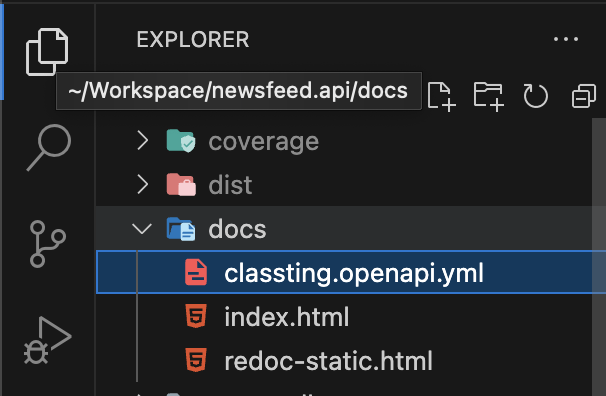This screenshot has width=606, height=396.
Task: Click the EXPLORER panel title
Action: (x=193, y=39)
